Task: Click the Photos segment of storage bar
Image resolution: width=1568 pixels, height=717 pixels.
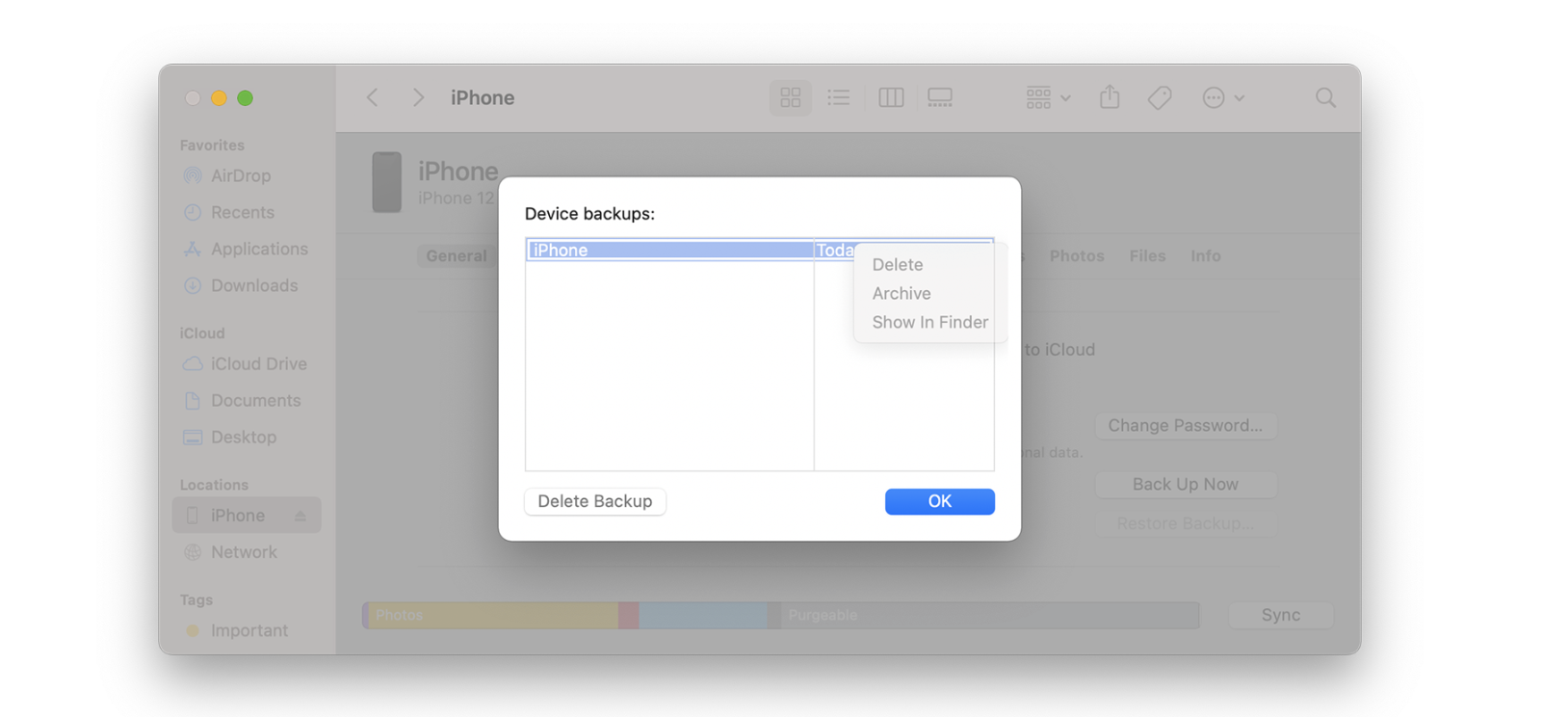Action: 493,615
